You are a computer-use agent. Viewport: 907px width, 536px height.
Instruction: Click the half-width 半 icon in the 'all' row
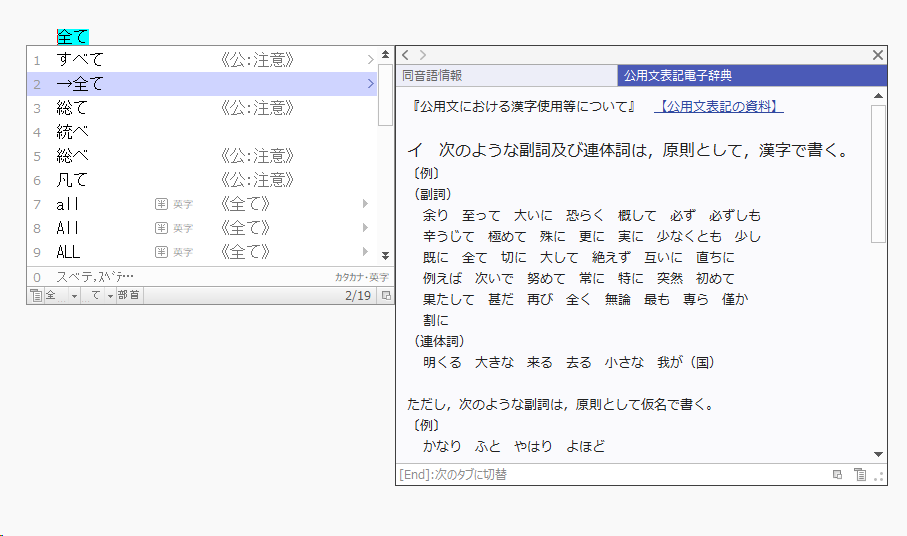tap(161, 204)
